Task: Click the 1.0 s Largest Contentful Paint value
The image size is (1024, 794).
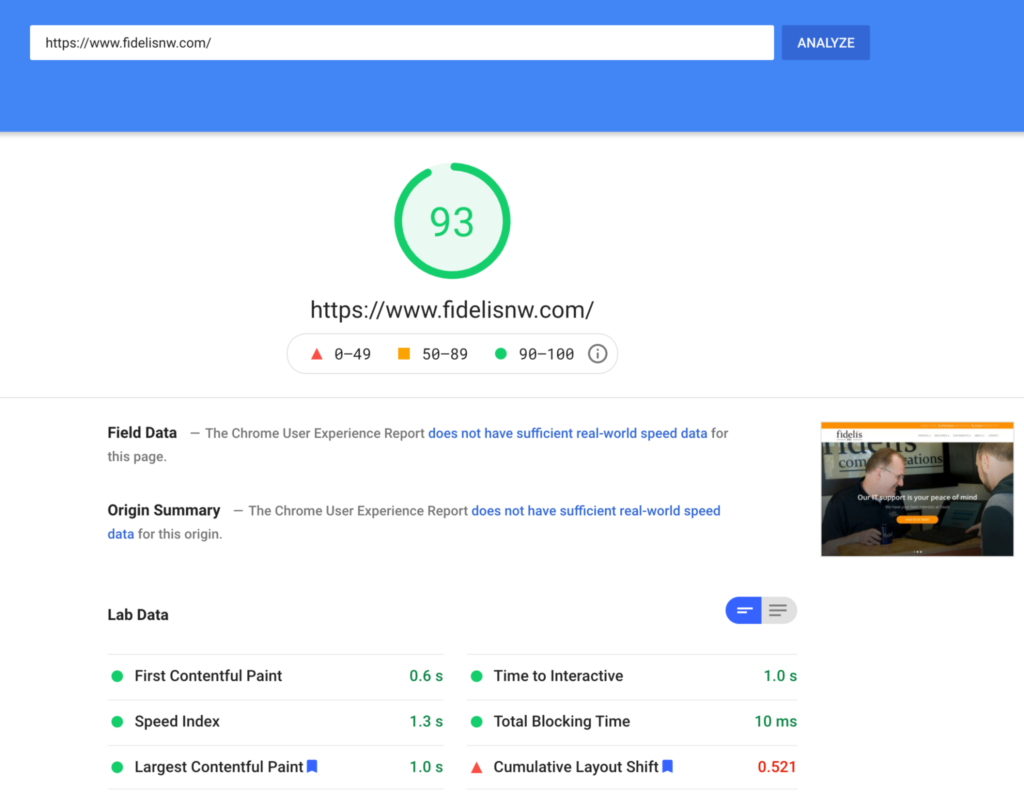Action: 426,767
